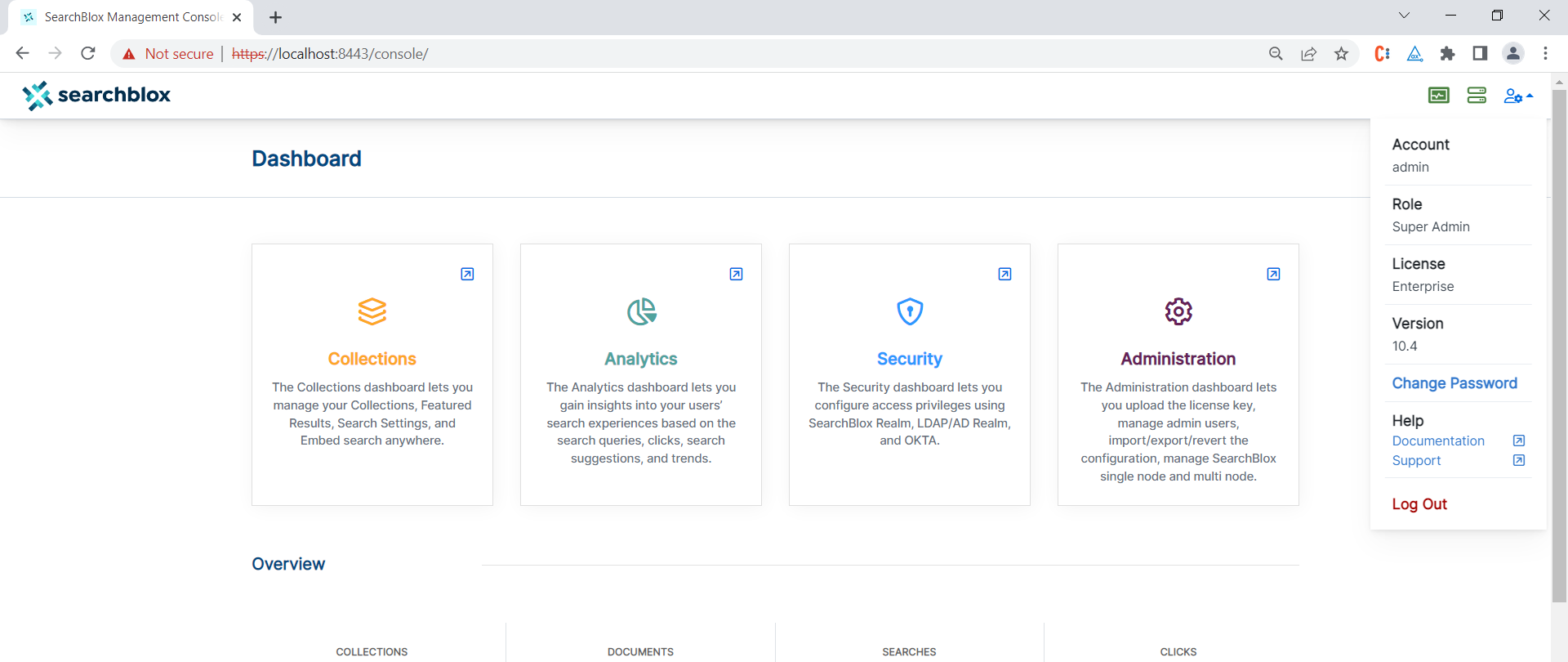This screenshot has width=1568, height=662.
Task: Open the tab search dropdown chevron
Action: click(x=1404, y=16)
